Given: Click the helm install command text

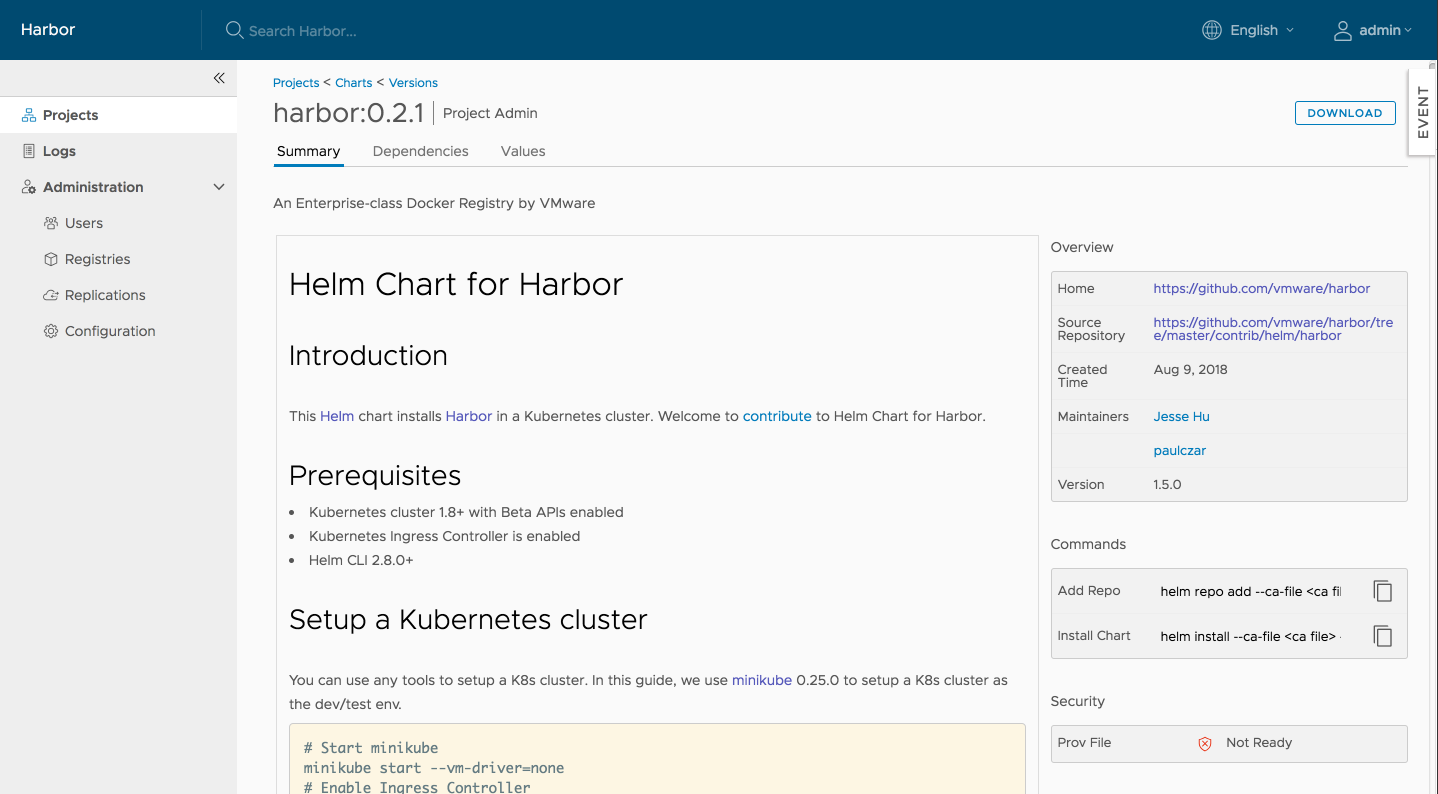Looking at the screenshot, I should (1250, 636).
